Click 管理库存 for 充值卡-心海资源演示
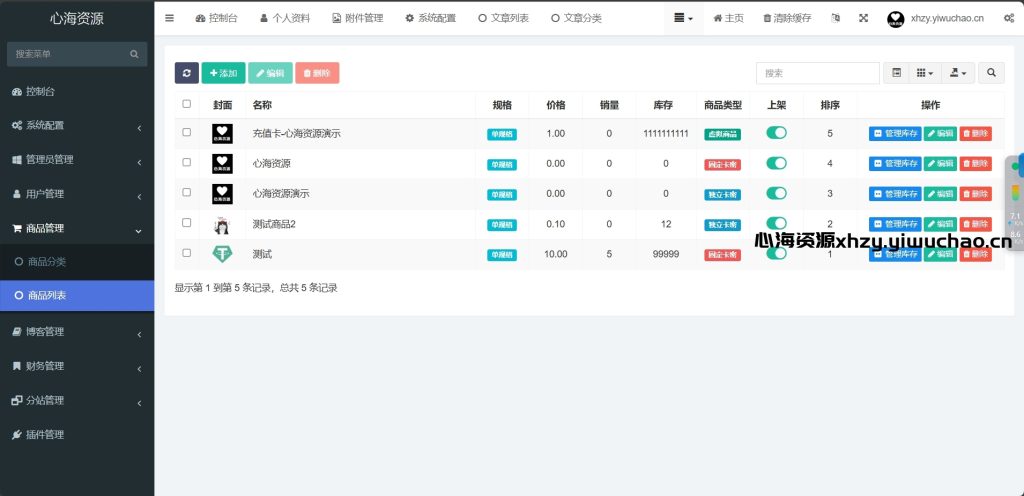The width and height of the screenshot is (1024, 496). point(895,134)
